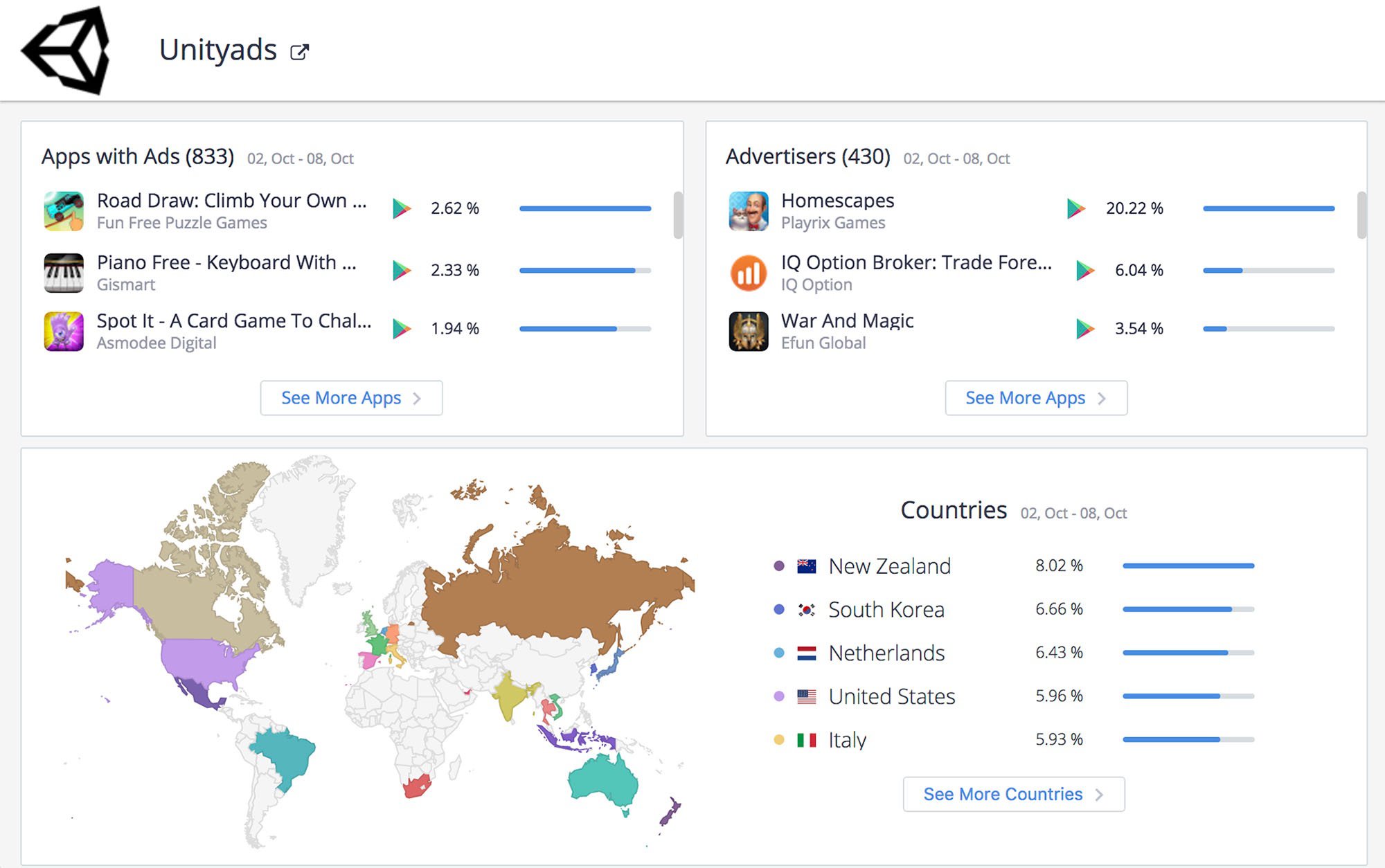Viewport: 1385px width, 868px height.
Task: Click the 'Italy' country name
Action: (x=848, y=740)
